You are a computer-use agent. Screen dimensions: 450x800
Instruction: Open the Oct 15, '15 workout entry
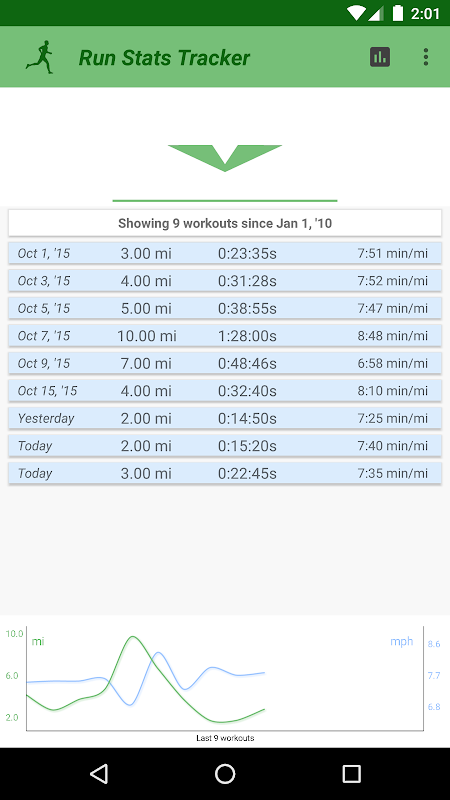[225, 391]
